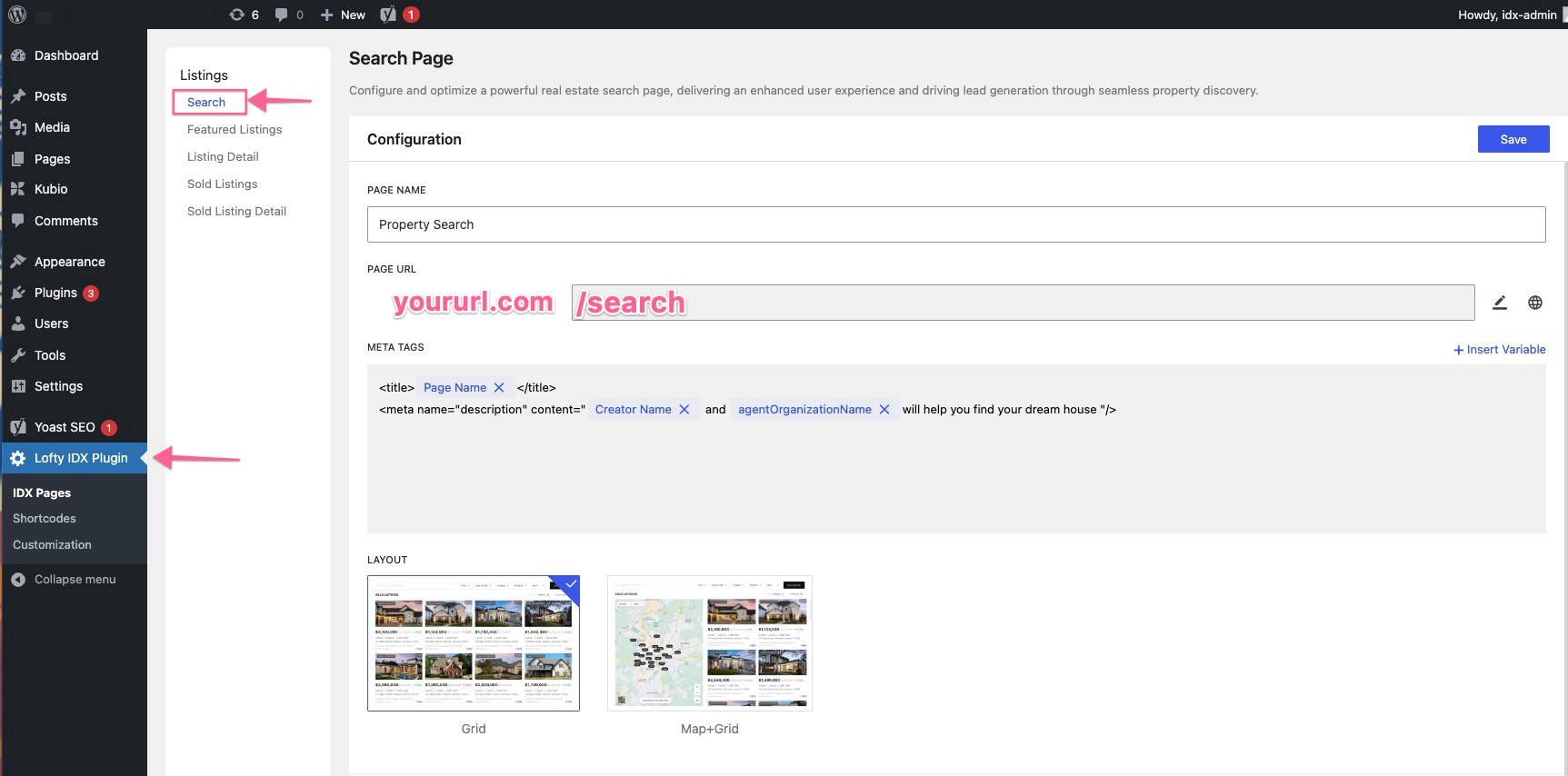
Task: Open the updates icon showing 6
Action: coord(244,15)
